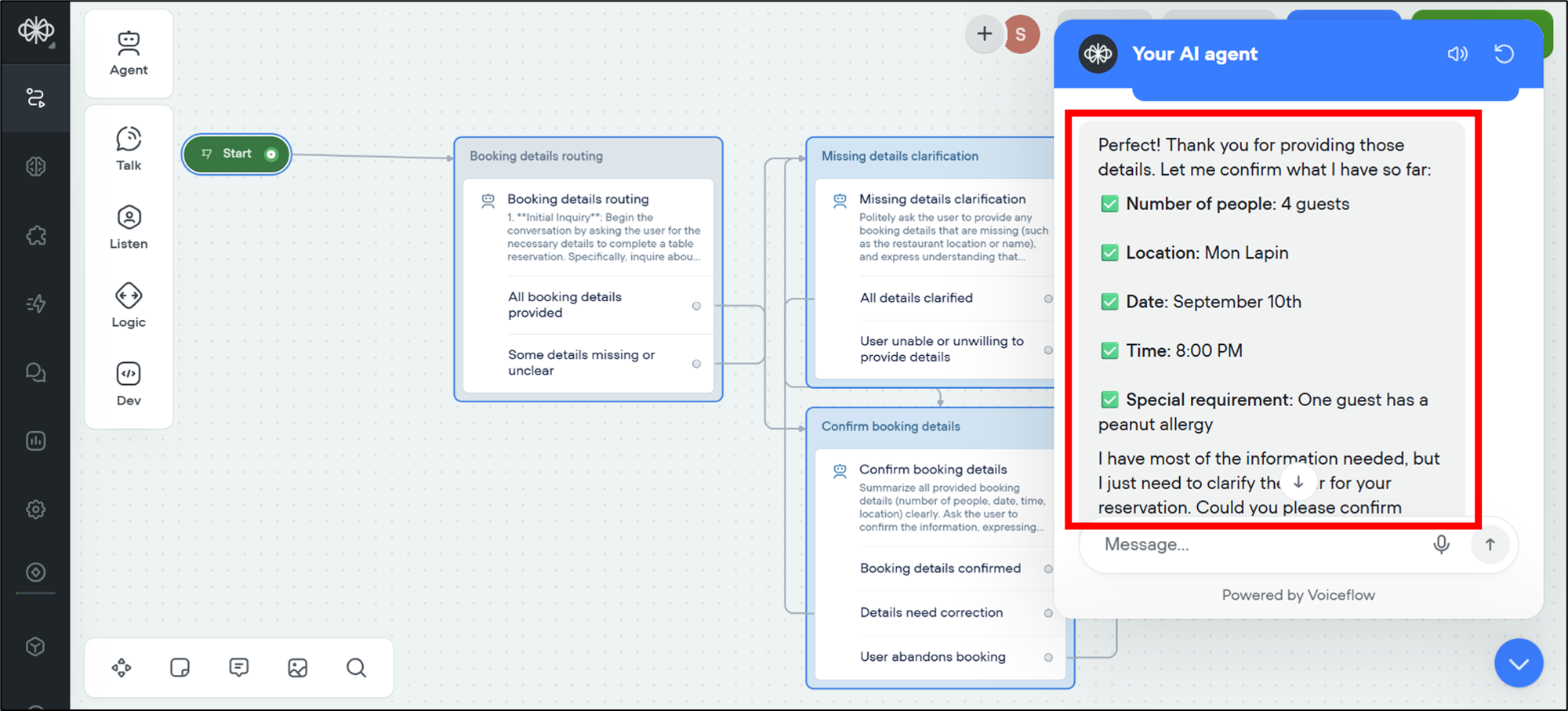This screenshot has width=1568, height=711.
Task: Open settings gear in left sidebar
Action: coord(35,510)
